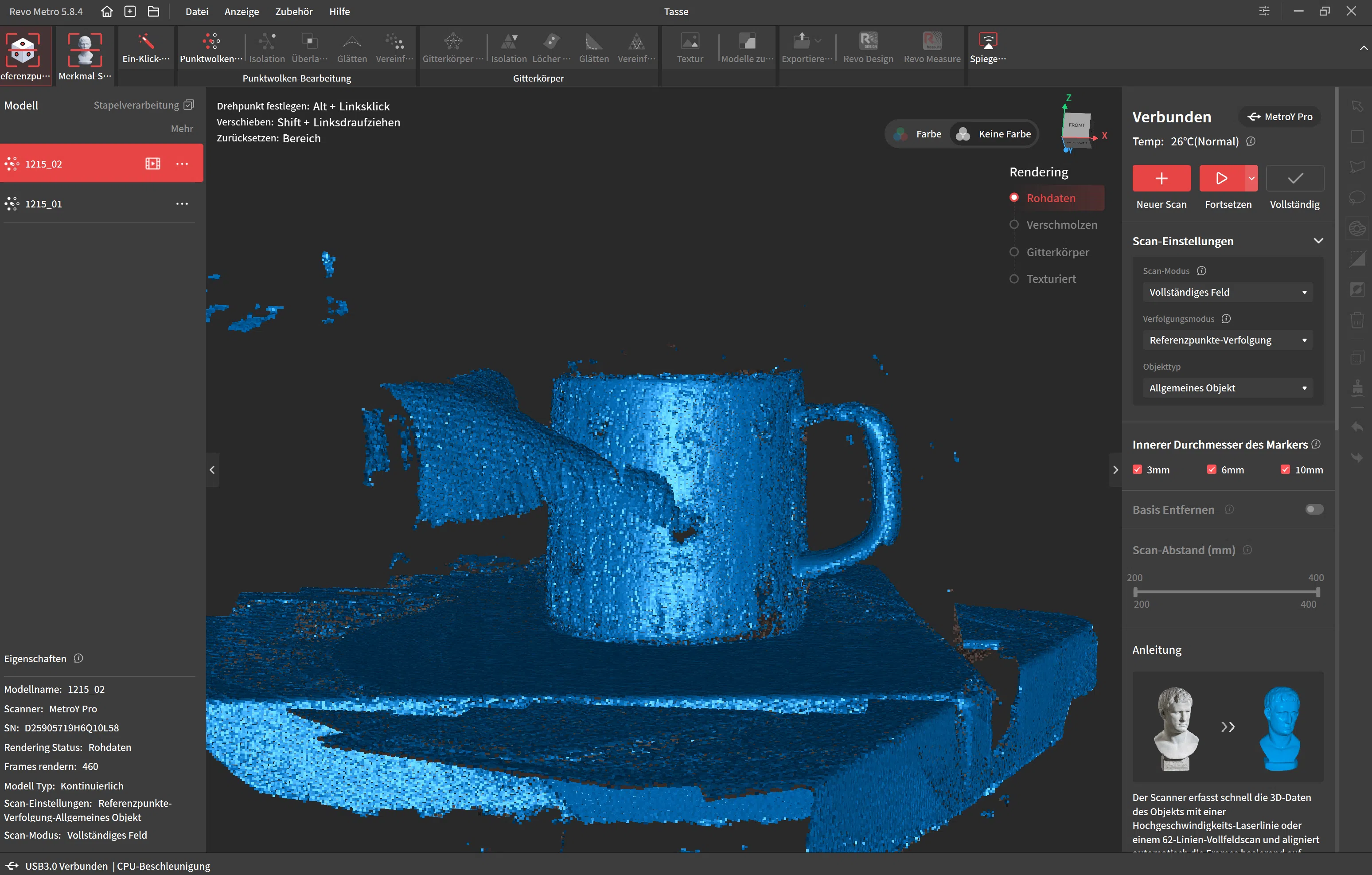
Task: Select the Verschmolzen rendering option
Action: 1061,225
